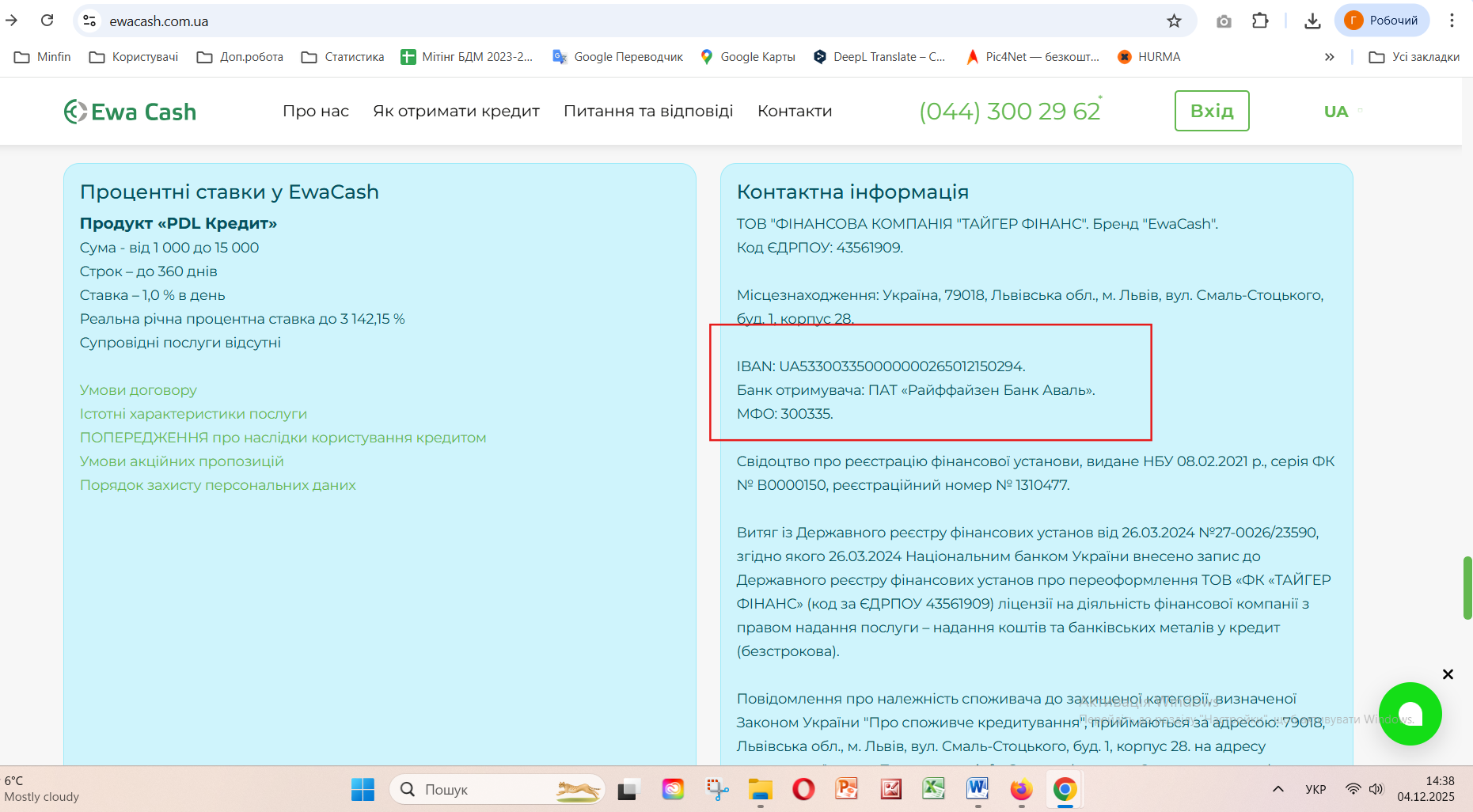
Task: Click the Ewa Cash logo
Action: [x=130, y=112]
